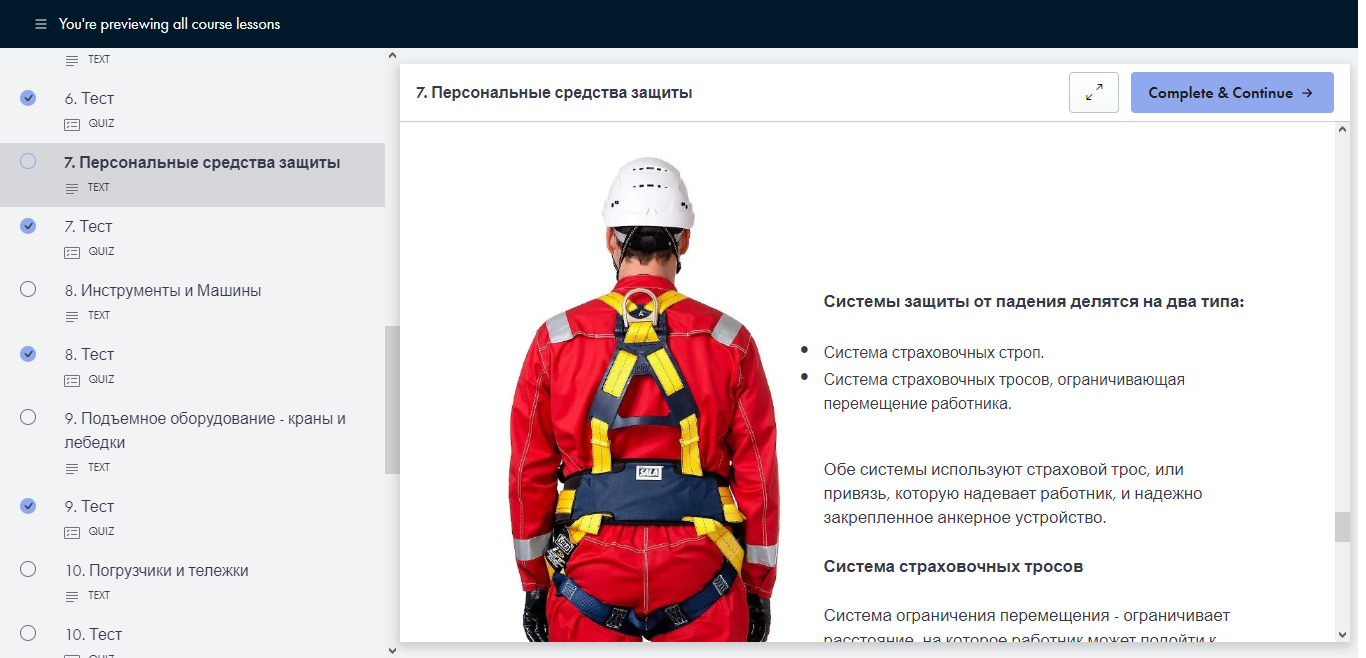This screenshot has width=1366, height=658.
Task: Click You're previewing all course lessons text
Action: 170,24
